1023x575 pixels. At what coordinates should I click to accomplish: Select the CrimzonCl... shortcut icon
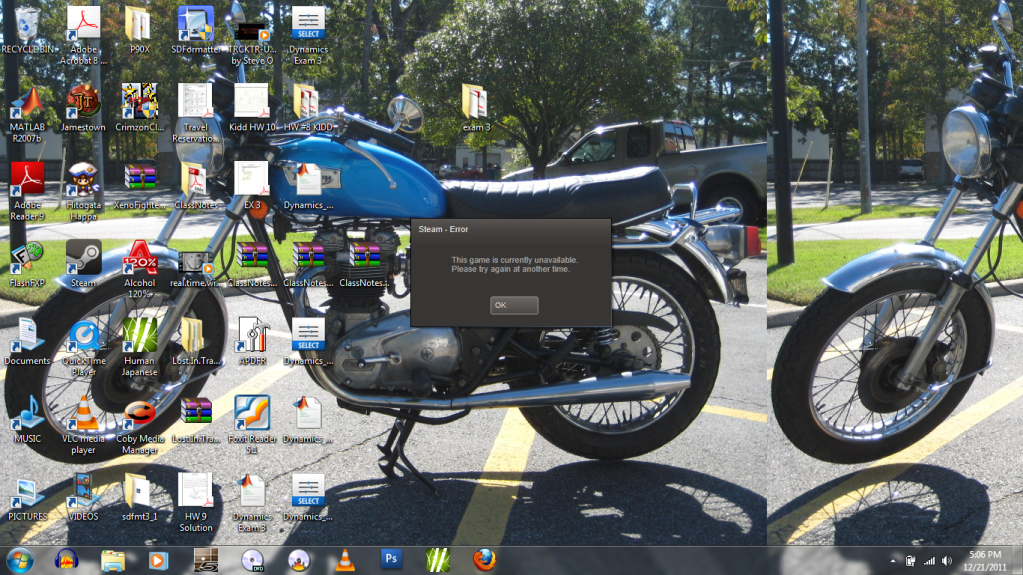[139, 108]
